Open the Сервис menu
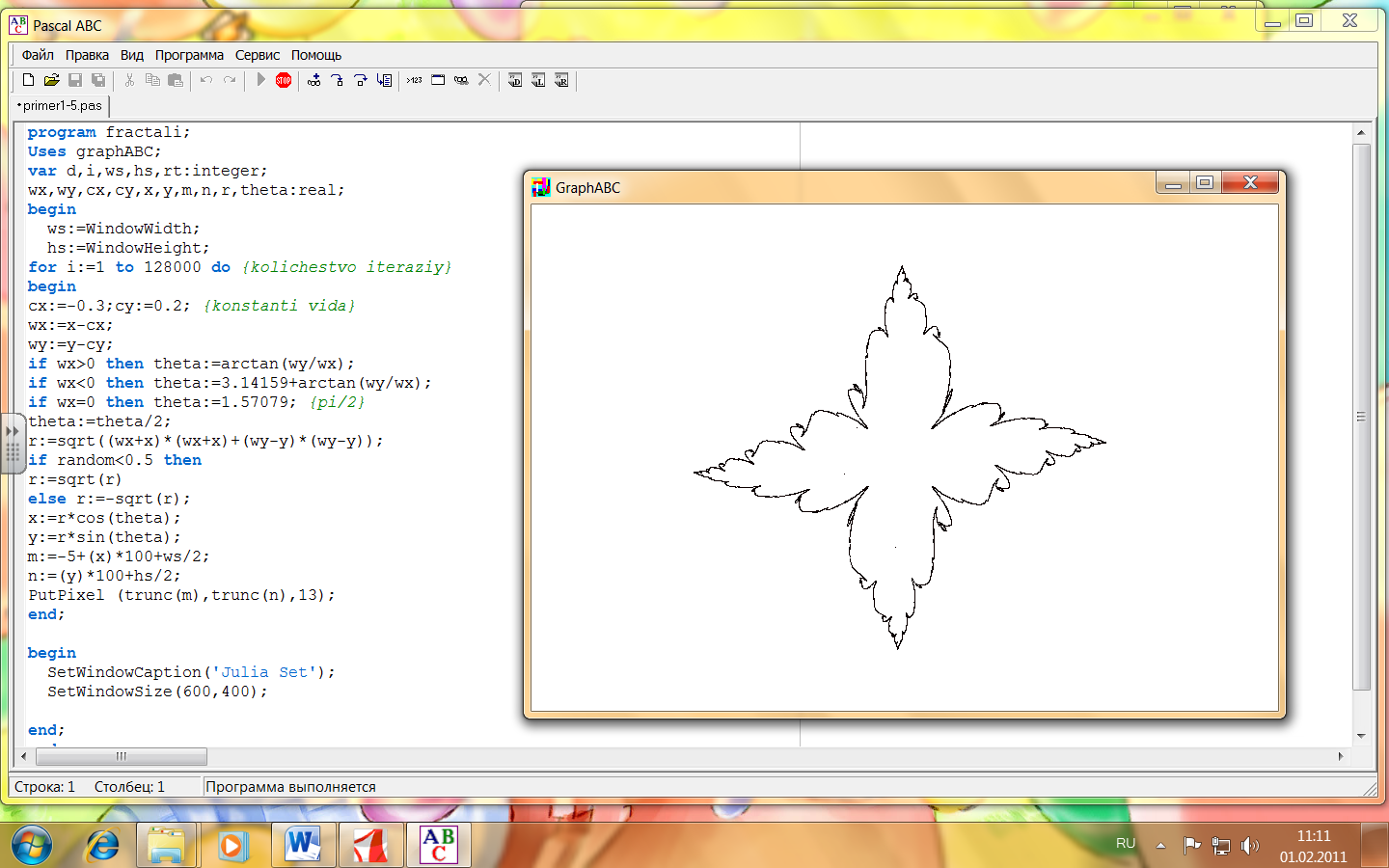Screen dimensions: 1389x868 [x=258, y=55]
